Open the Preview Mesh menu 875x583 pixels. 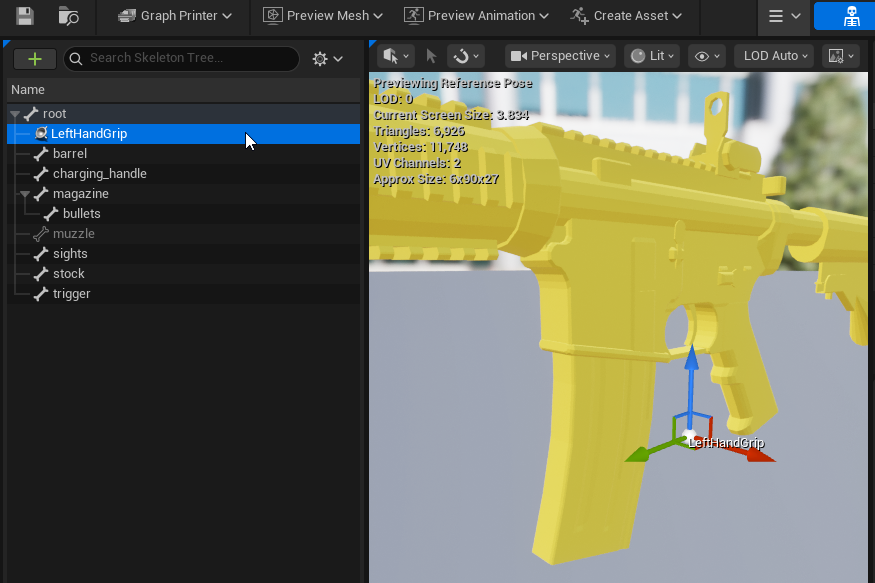click(323, 16)
